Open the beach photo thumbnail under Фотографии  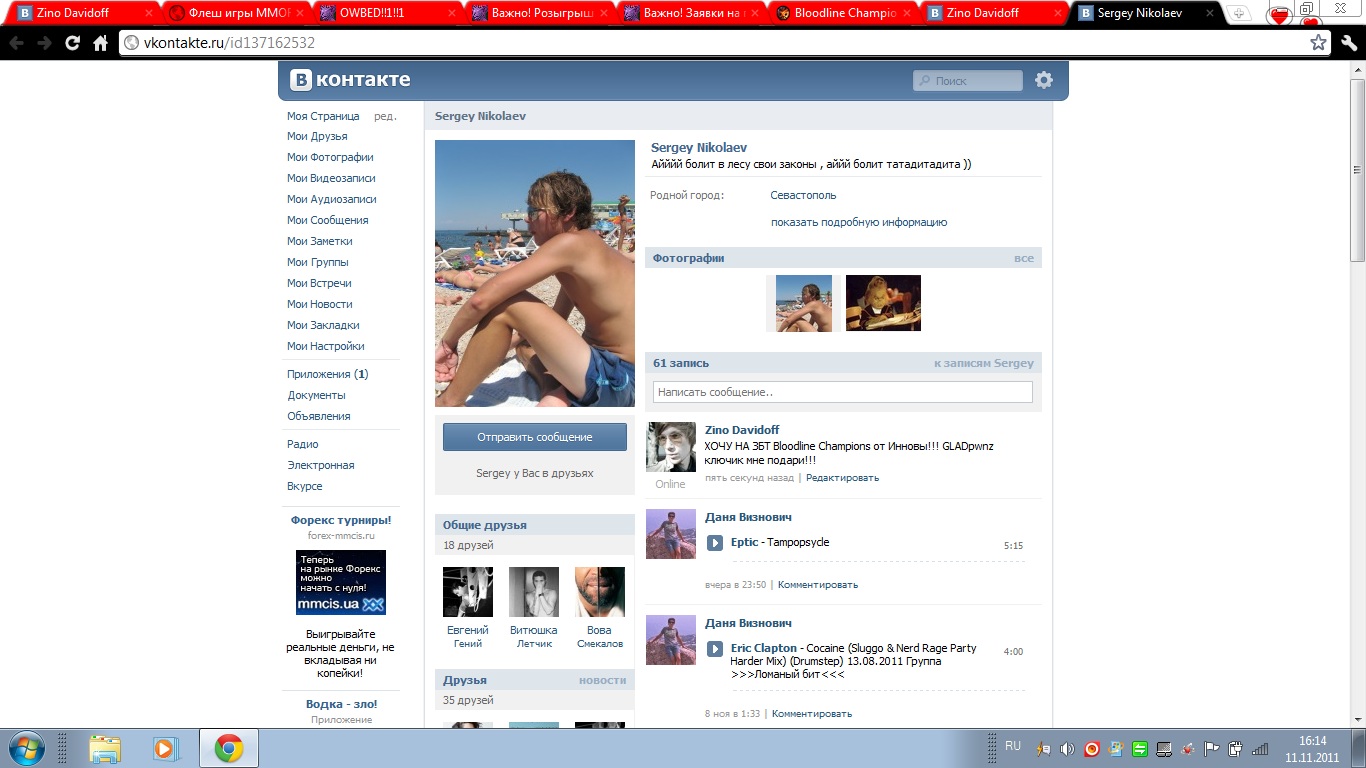coord(804,303)
